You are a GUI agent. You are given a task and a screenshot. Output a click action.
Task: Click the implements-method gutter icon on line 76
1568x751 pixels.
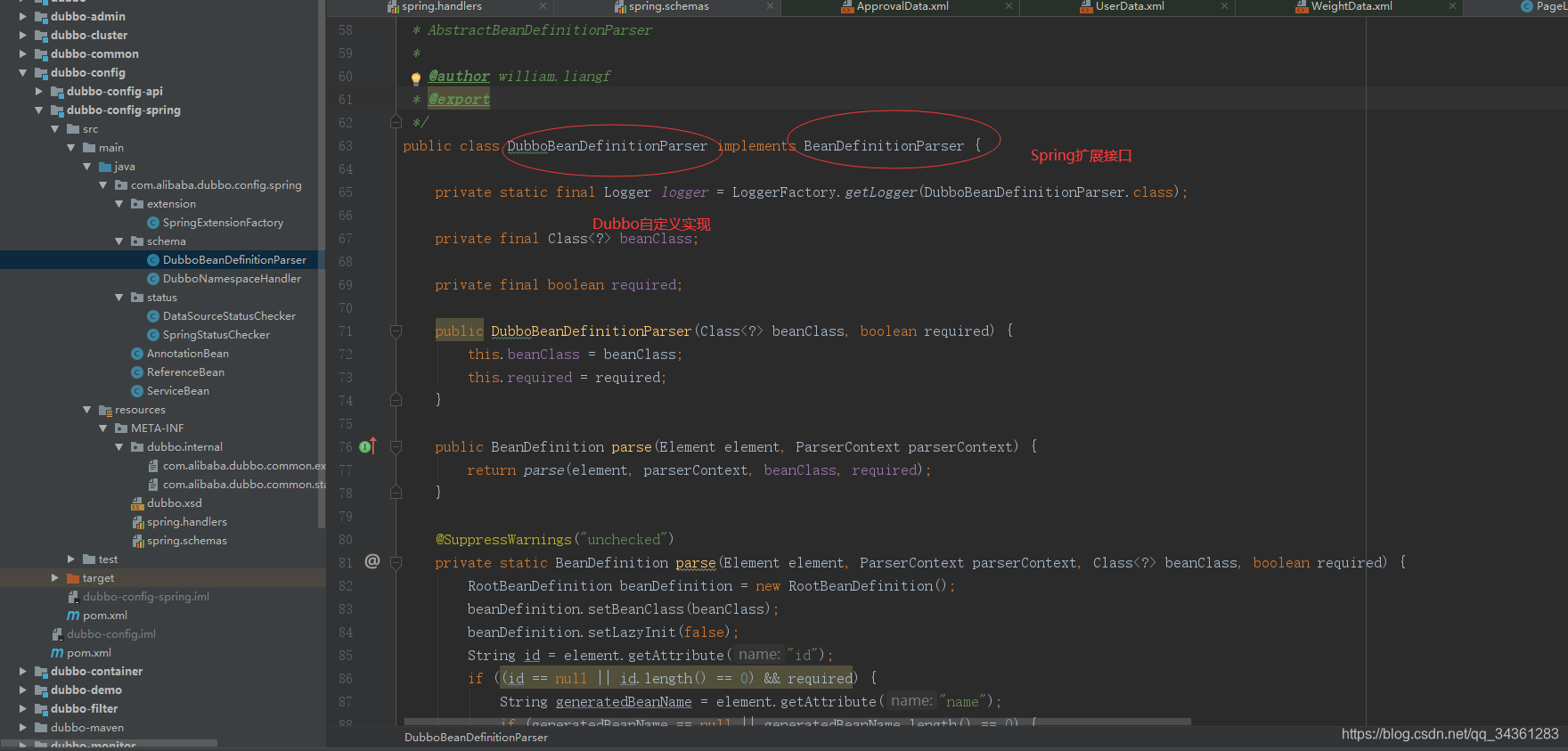[x=368, y=446]
